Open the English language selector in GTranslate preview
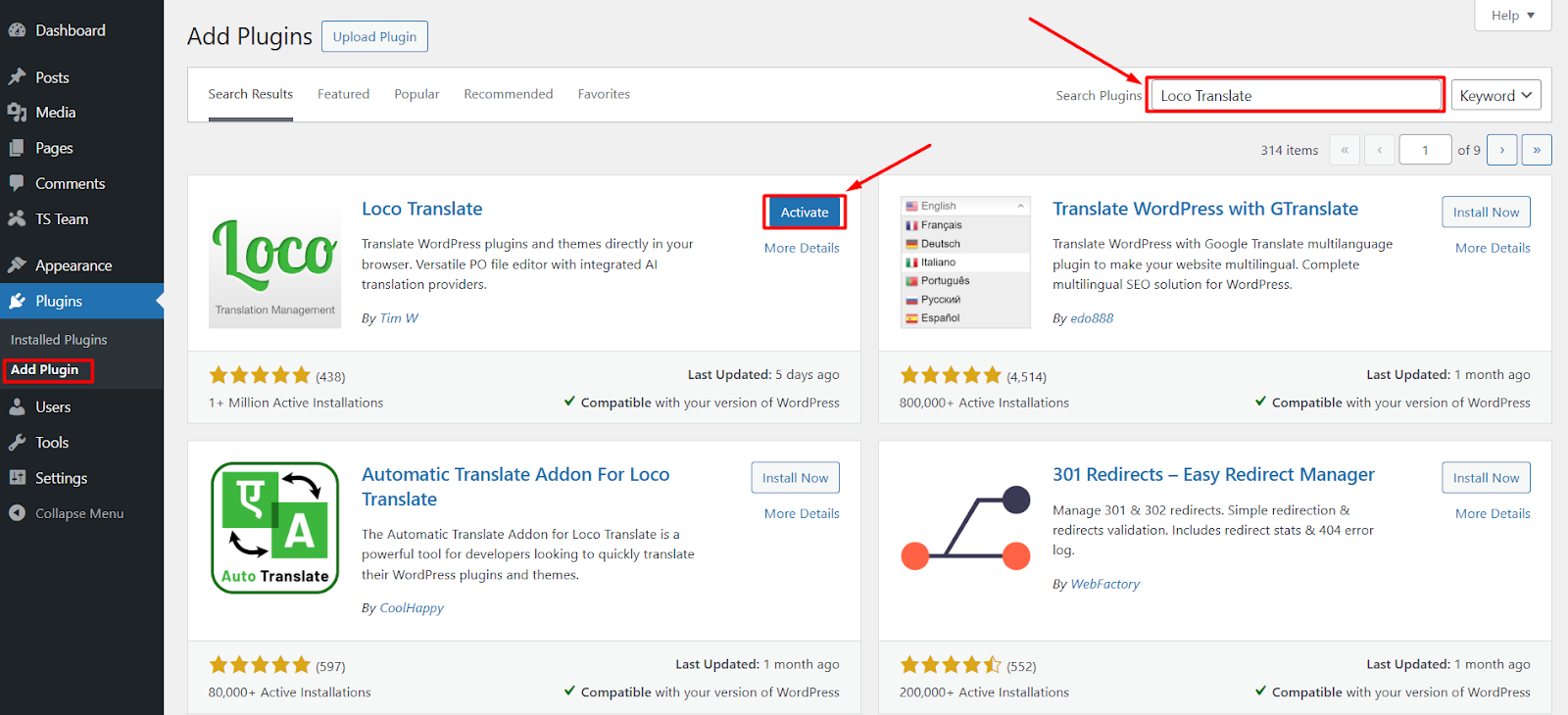Screen dimensions: 1568x715 click(x=965, y=206)
